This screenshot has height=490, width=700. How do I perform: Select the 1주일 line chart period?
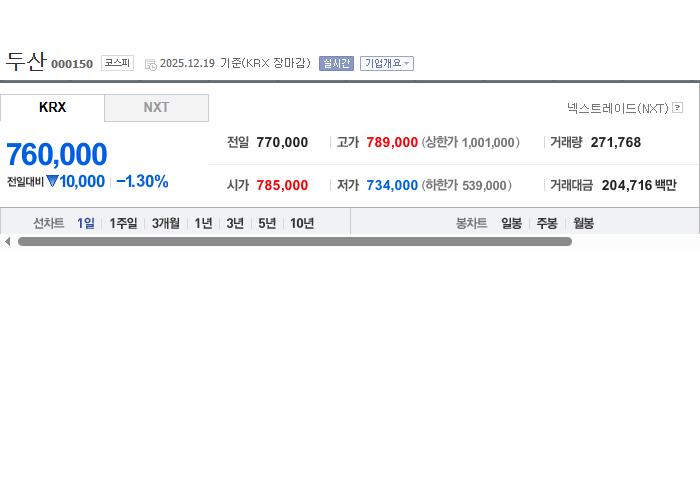(x=123, y=223)
